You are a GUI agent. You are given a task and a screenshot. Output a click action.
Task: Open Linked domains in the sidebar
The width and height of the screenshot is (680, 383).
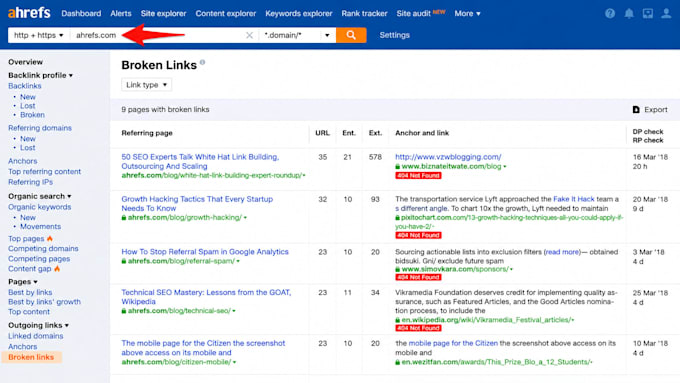pos(36,336)
